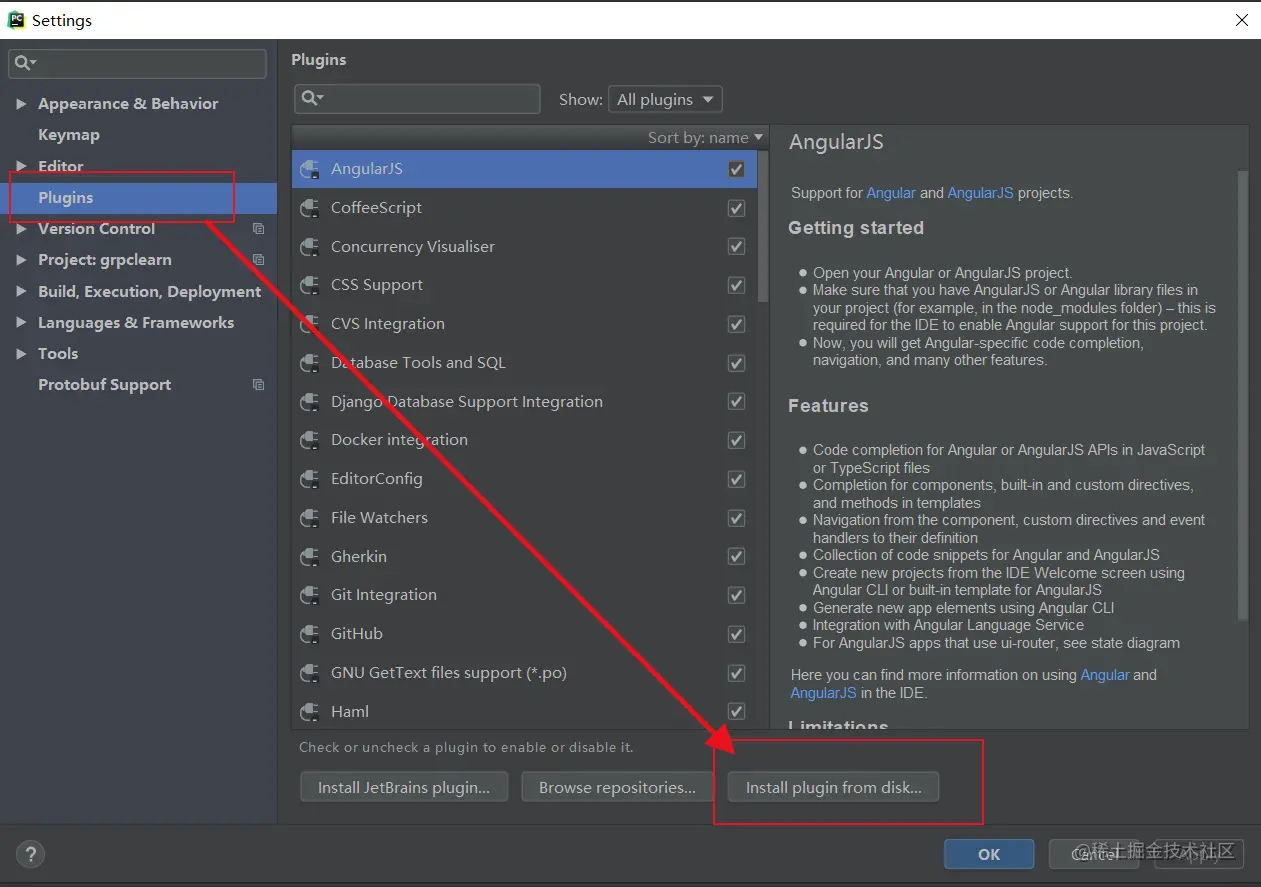1261x887 pixels.
Task: Select the Gherkin plugin row
Action: pyautogui.click(x=524, y=557)
